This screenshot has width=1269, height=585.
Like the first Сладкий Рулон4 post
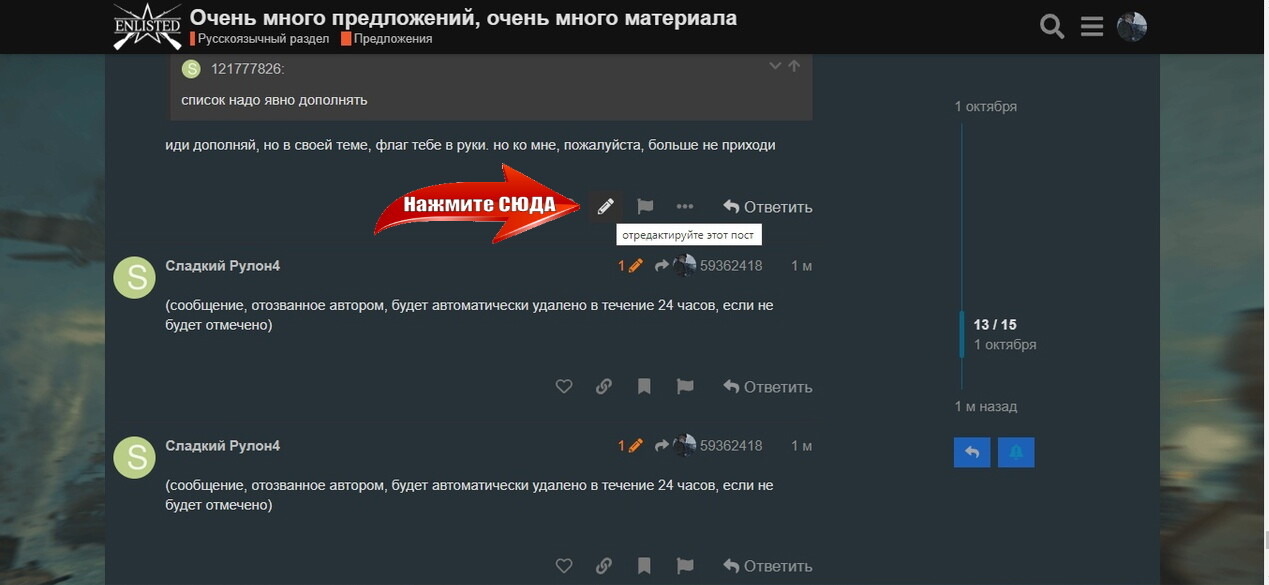pyautogui.click(x=564, y=387)
